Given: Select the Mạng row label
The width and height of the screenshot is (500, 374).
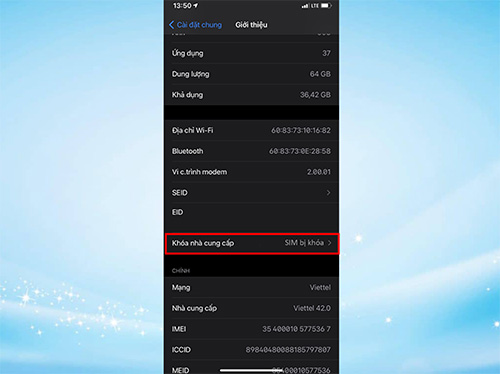Looking at the screenshot, I should coord(181,288).
